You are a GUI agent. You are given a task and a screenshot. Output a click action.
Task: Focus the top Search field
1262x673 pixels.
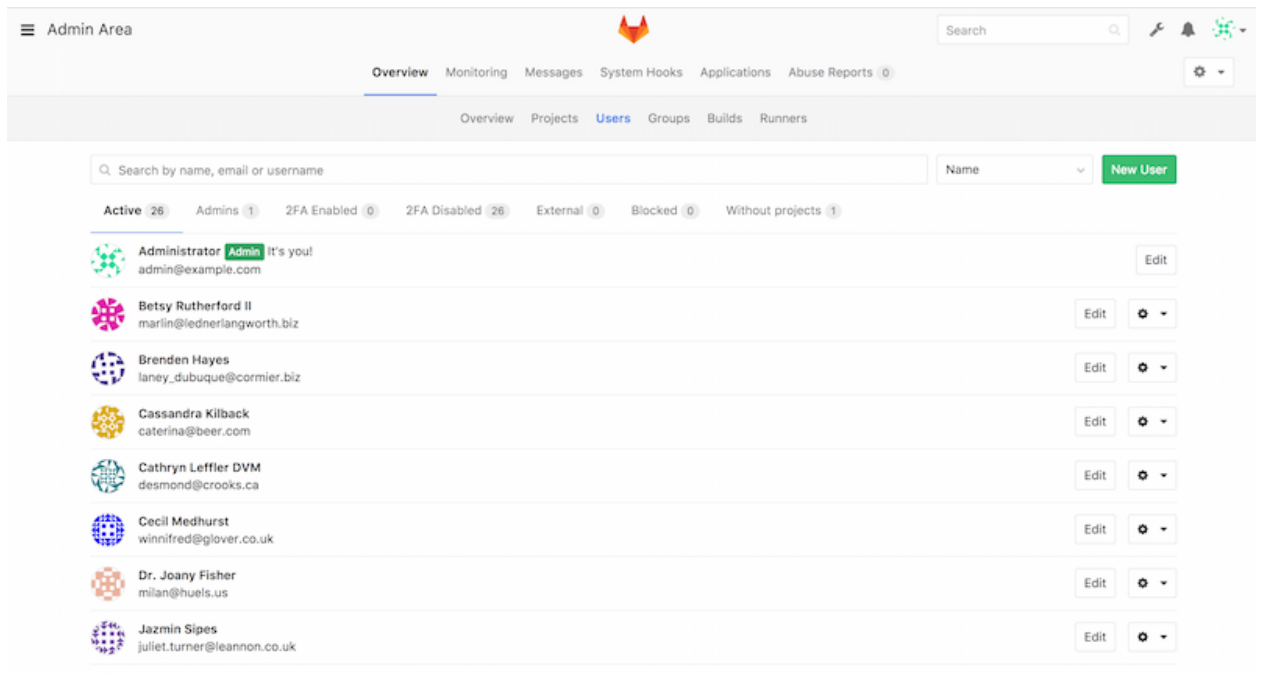1033,30
